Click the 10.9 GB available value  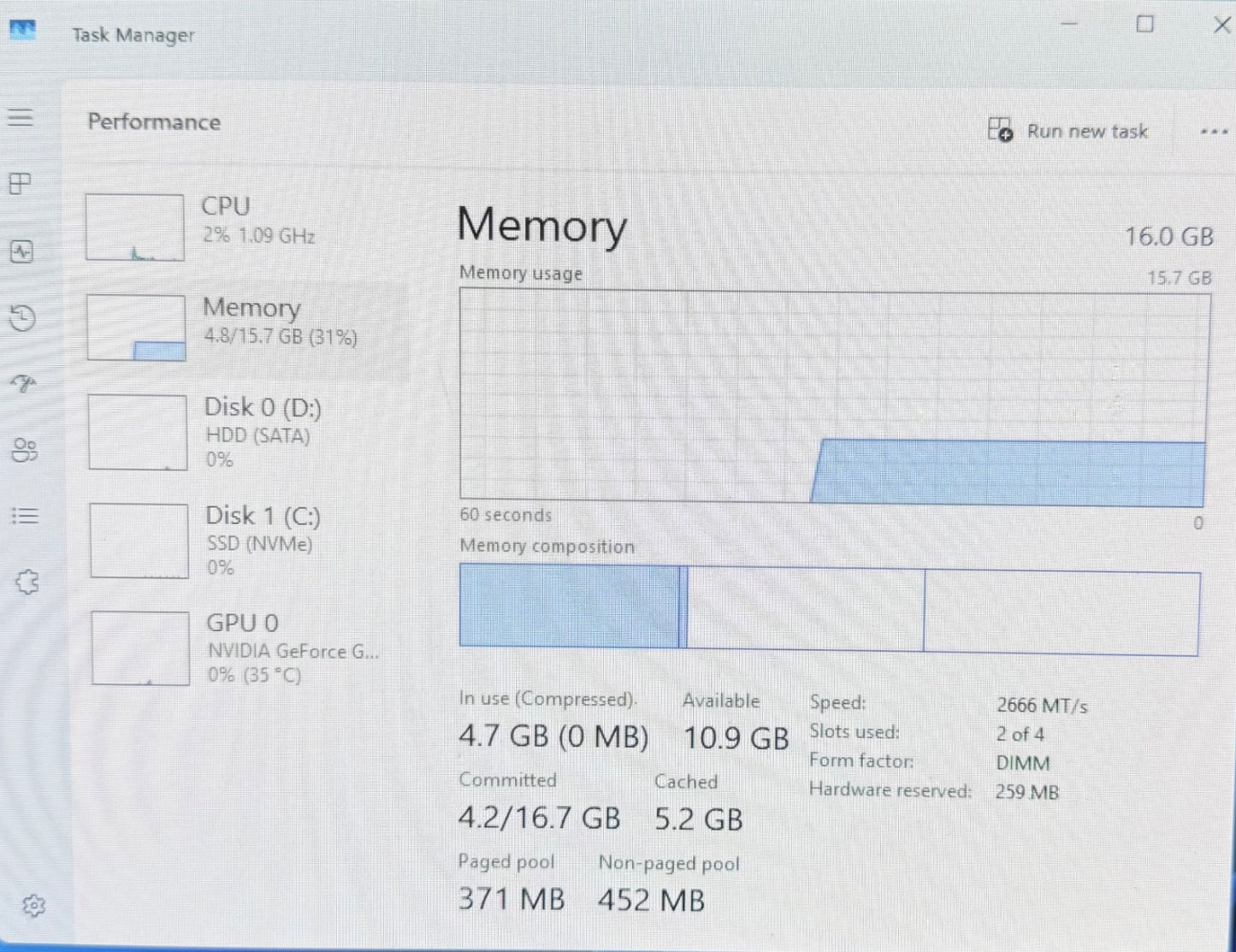736,737
